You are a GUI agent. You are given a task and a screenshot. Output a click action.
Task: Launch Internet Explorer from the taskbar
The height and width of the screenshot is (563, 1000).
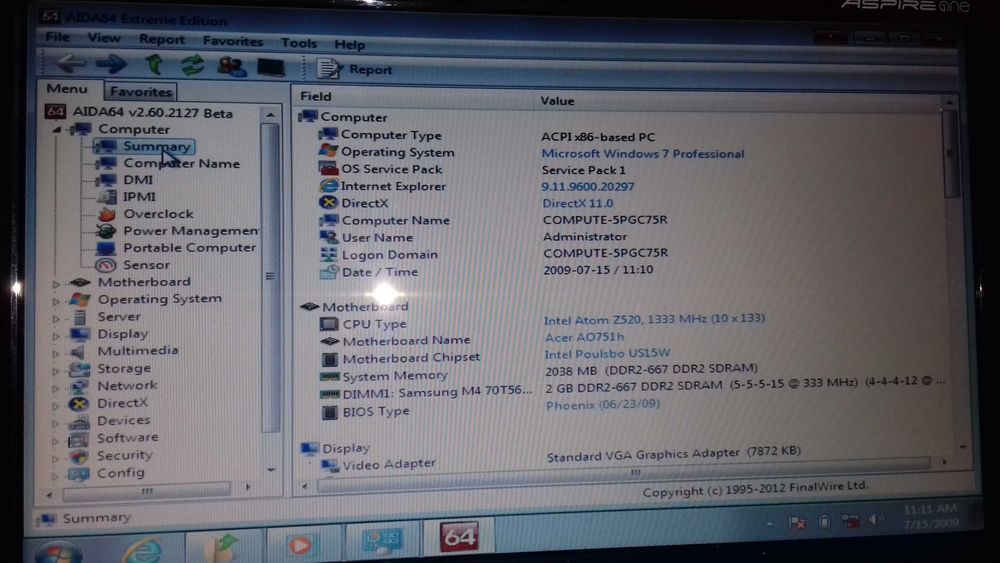(x=142, y=550)
